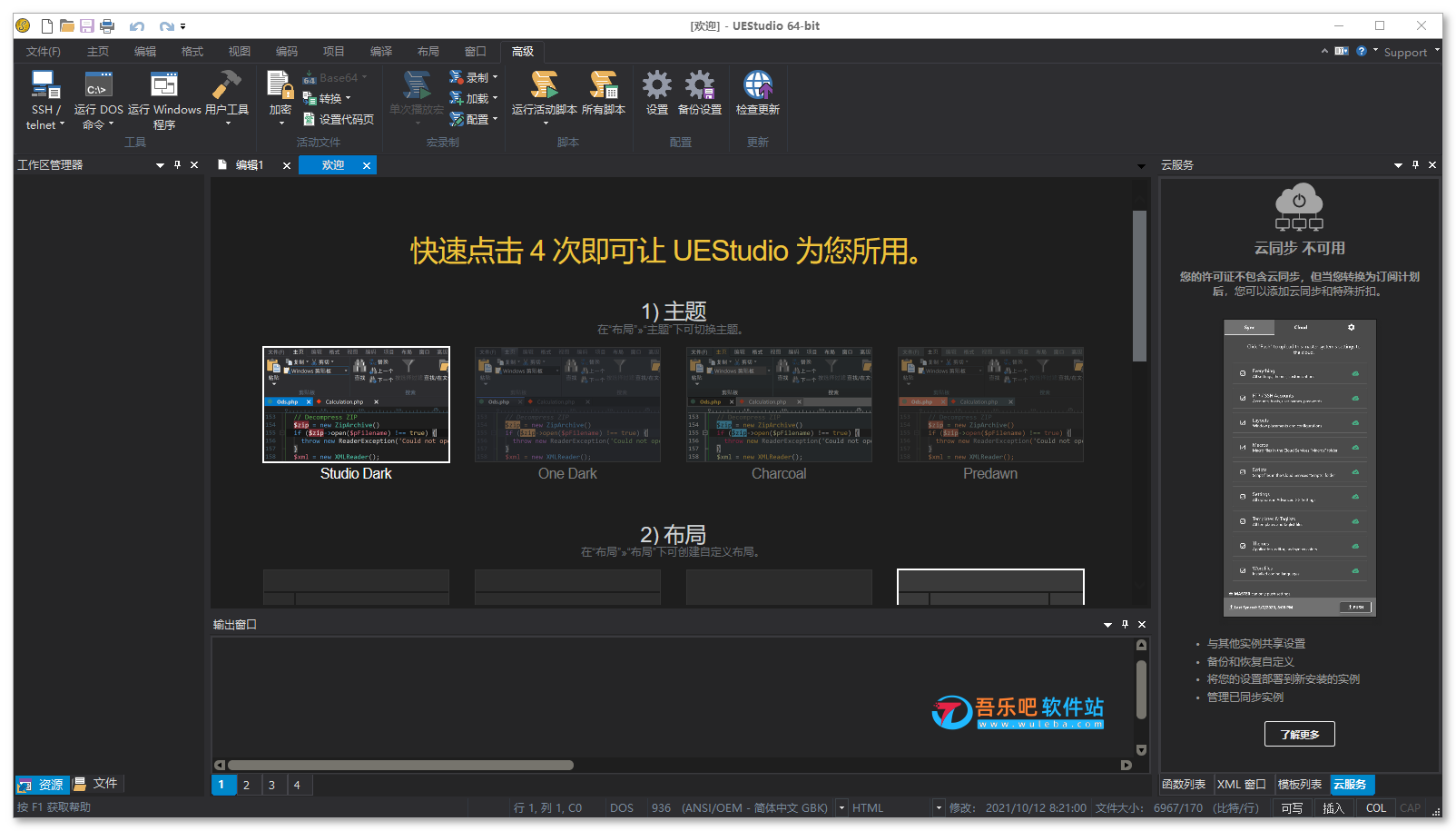Open the encoding dropdown in status bar
1456x831 pixels.
pyautogui.click(x=841, y=807)
